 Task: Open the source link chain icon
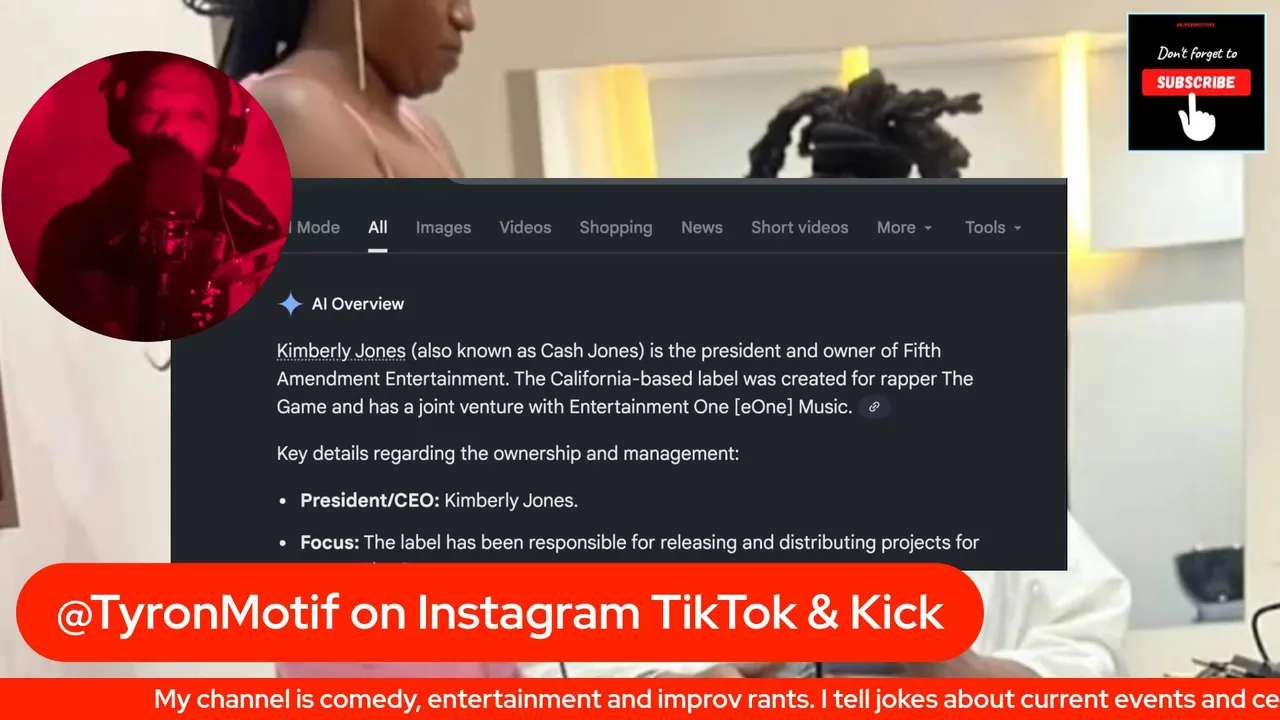point(874,407)
